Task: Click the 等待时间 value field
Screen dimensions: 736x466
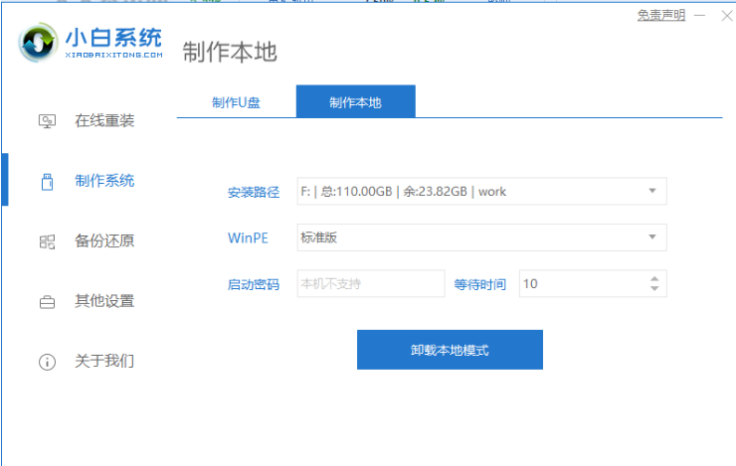Action: [580, 284]
